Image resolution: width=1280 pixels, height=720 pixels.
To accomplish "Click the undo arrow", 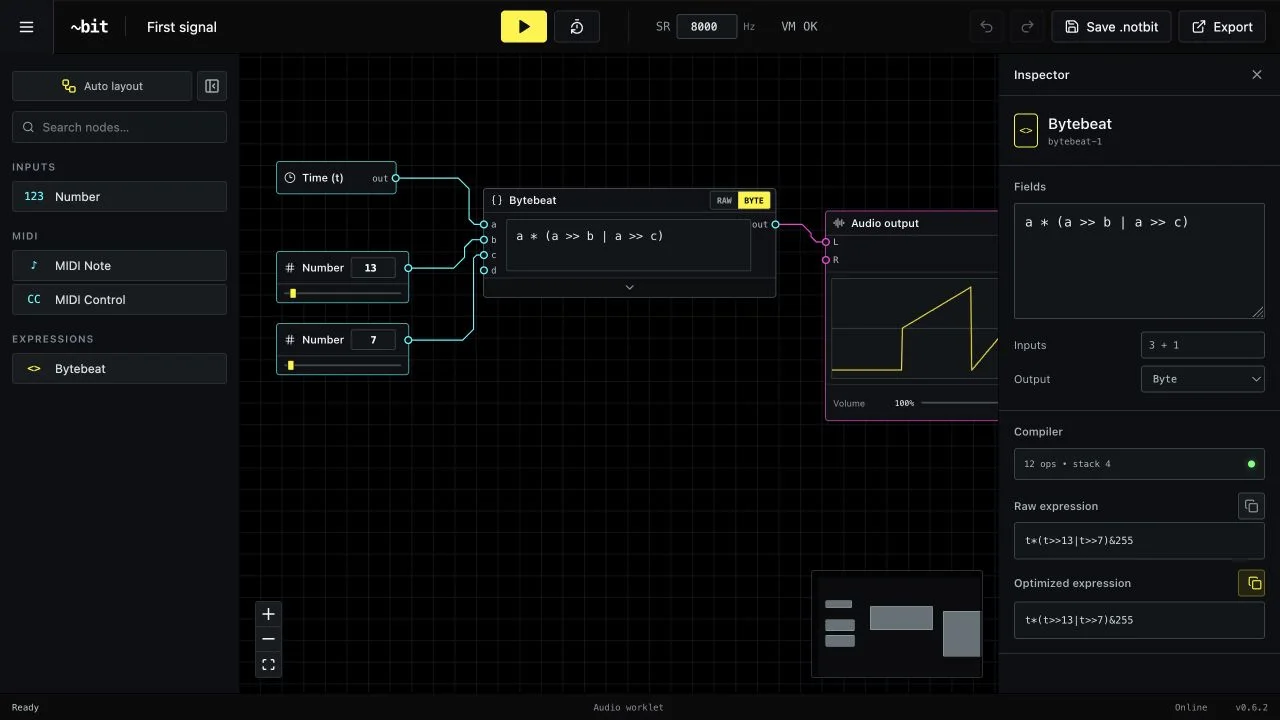I will click(x=987, y=27).
